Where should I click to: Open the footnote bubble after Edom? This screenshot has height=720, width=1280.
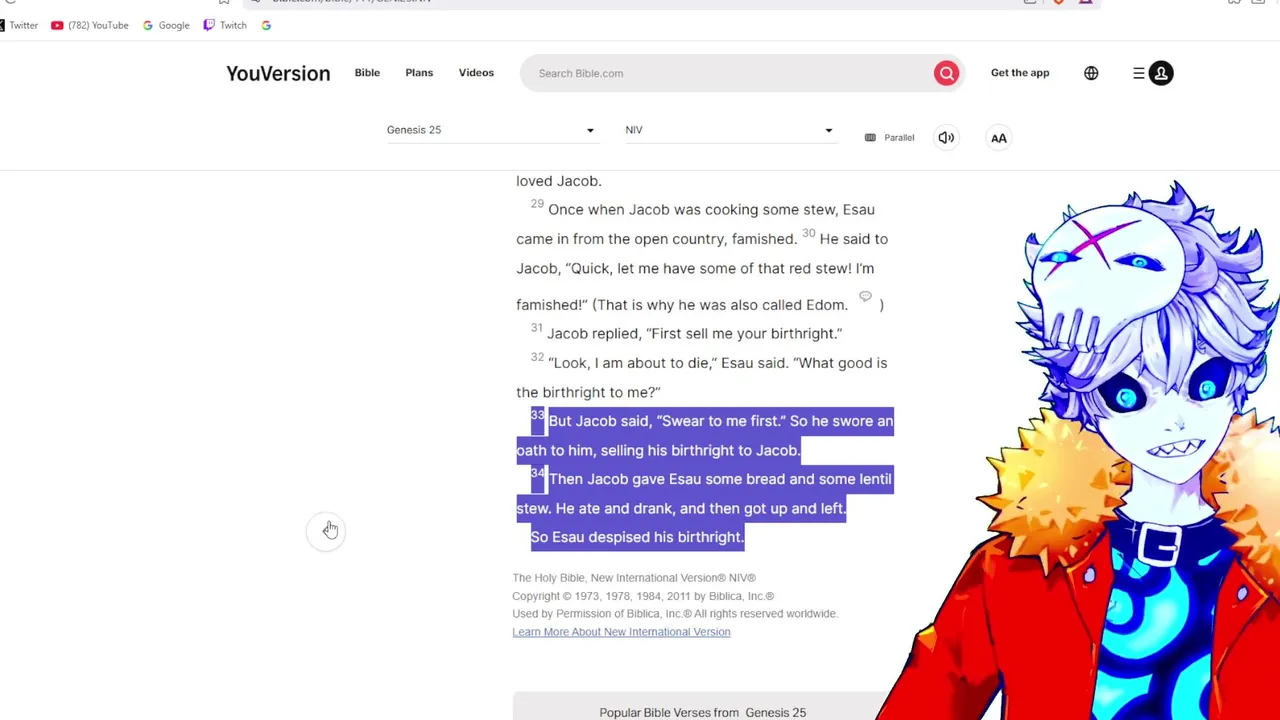pyautogui.click(x=865, y=297)
